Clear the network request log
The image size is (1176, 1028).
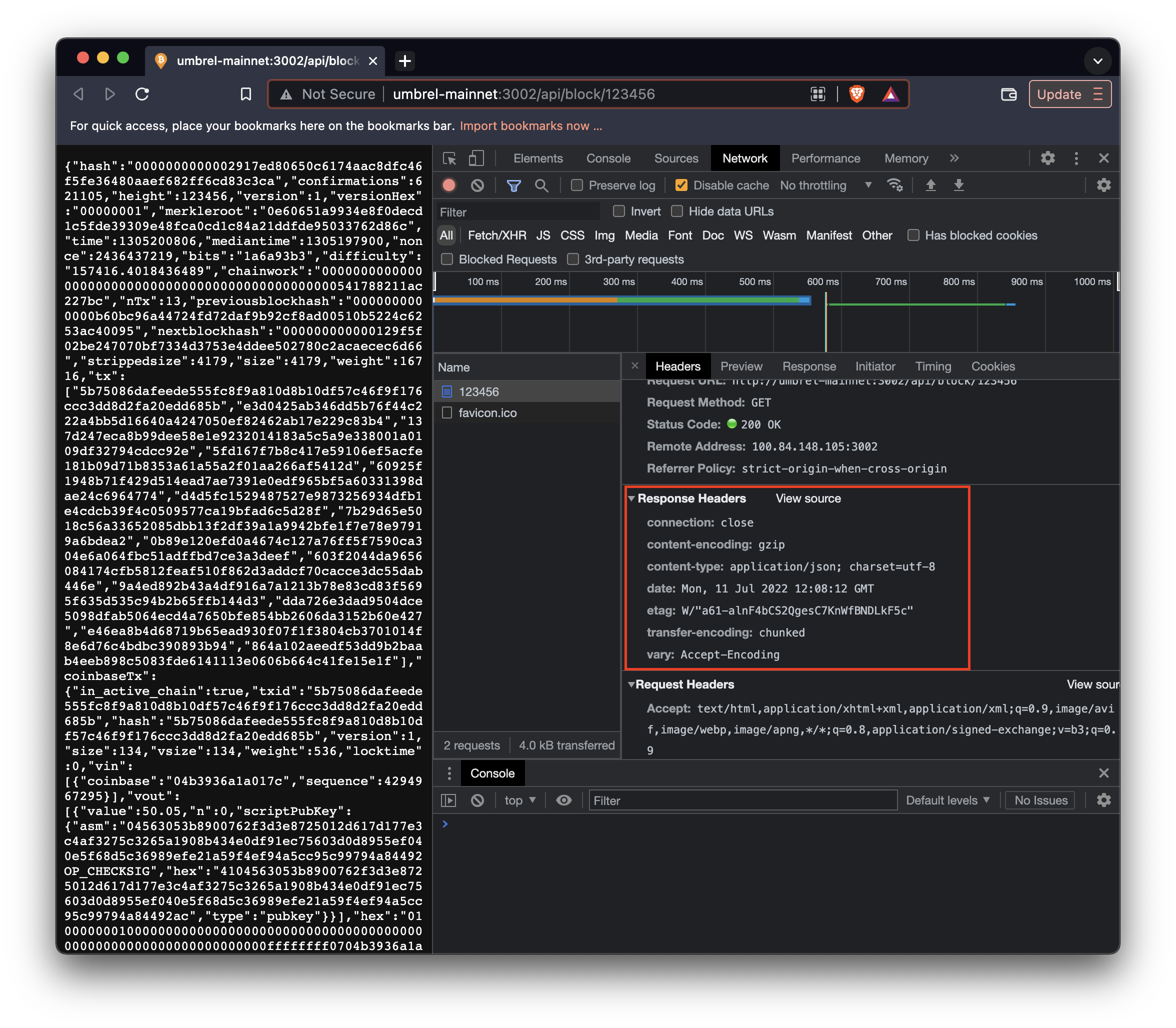point(477,185)
